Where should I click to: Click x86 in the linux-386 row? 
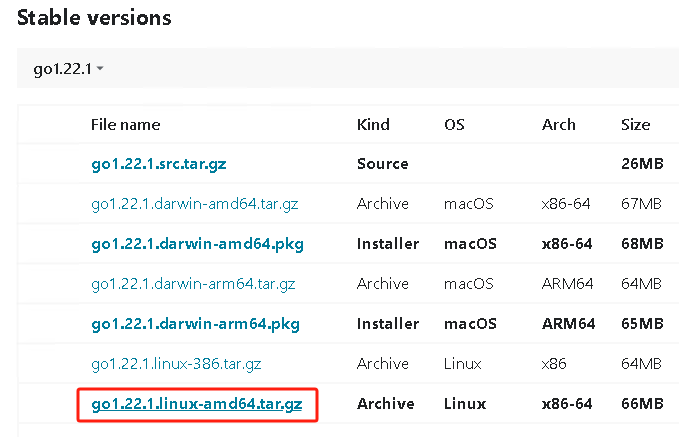[x=555, y=364]
